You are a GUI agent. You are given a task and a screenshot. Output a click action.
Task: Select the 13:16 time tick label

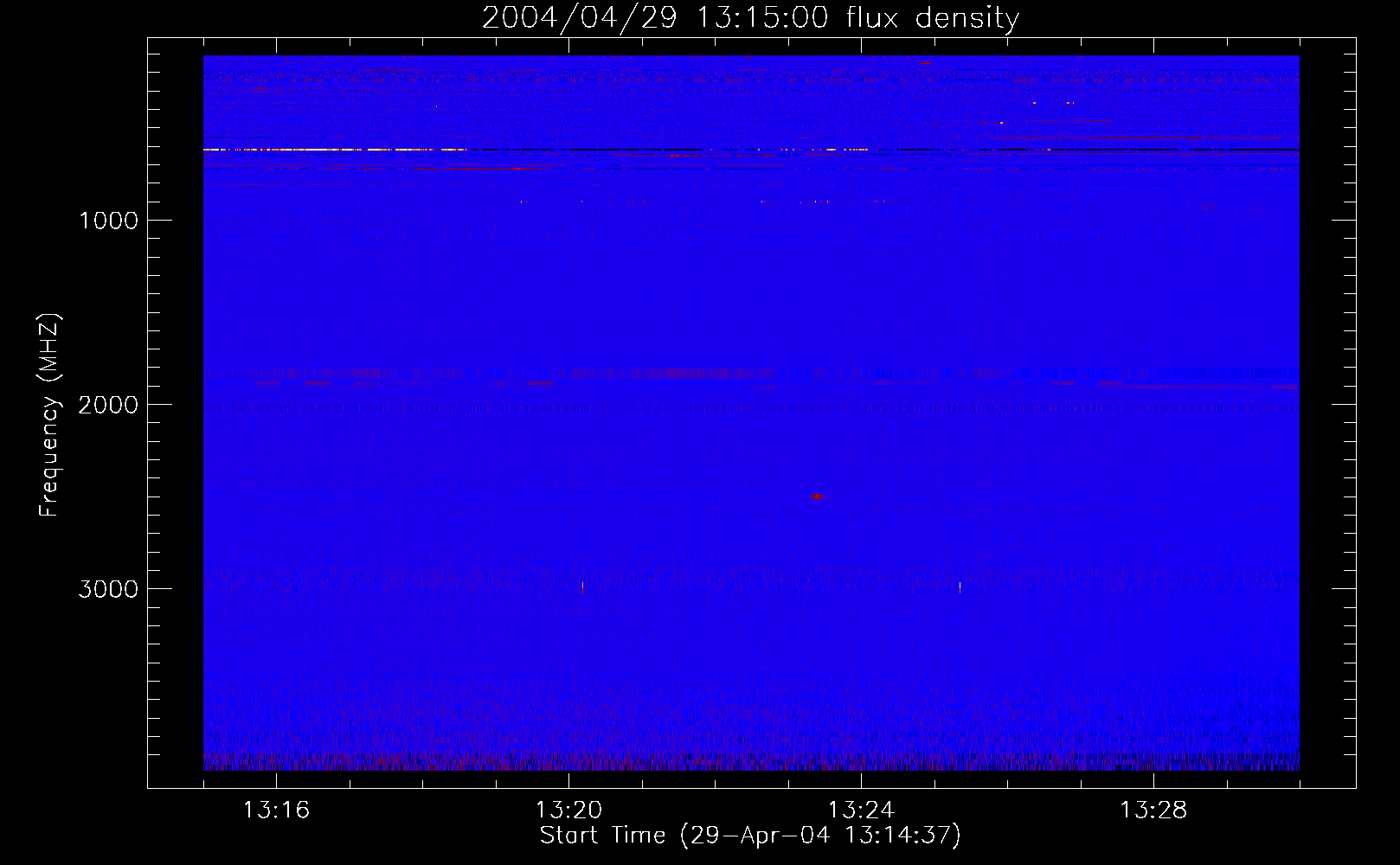click(x=276, y=811)
